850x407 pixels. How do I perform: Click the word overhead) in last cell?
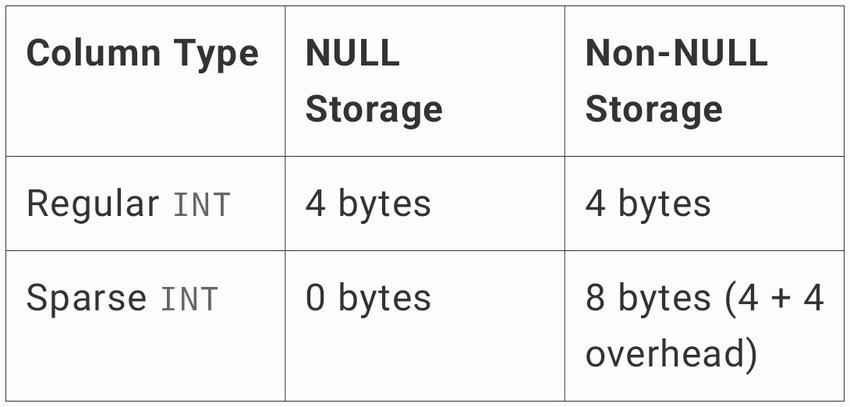pos(671,354)
